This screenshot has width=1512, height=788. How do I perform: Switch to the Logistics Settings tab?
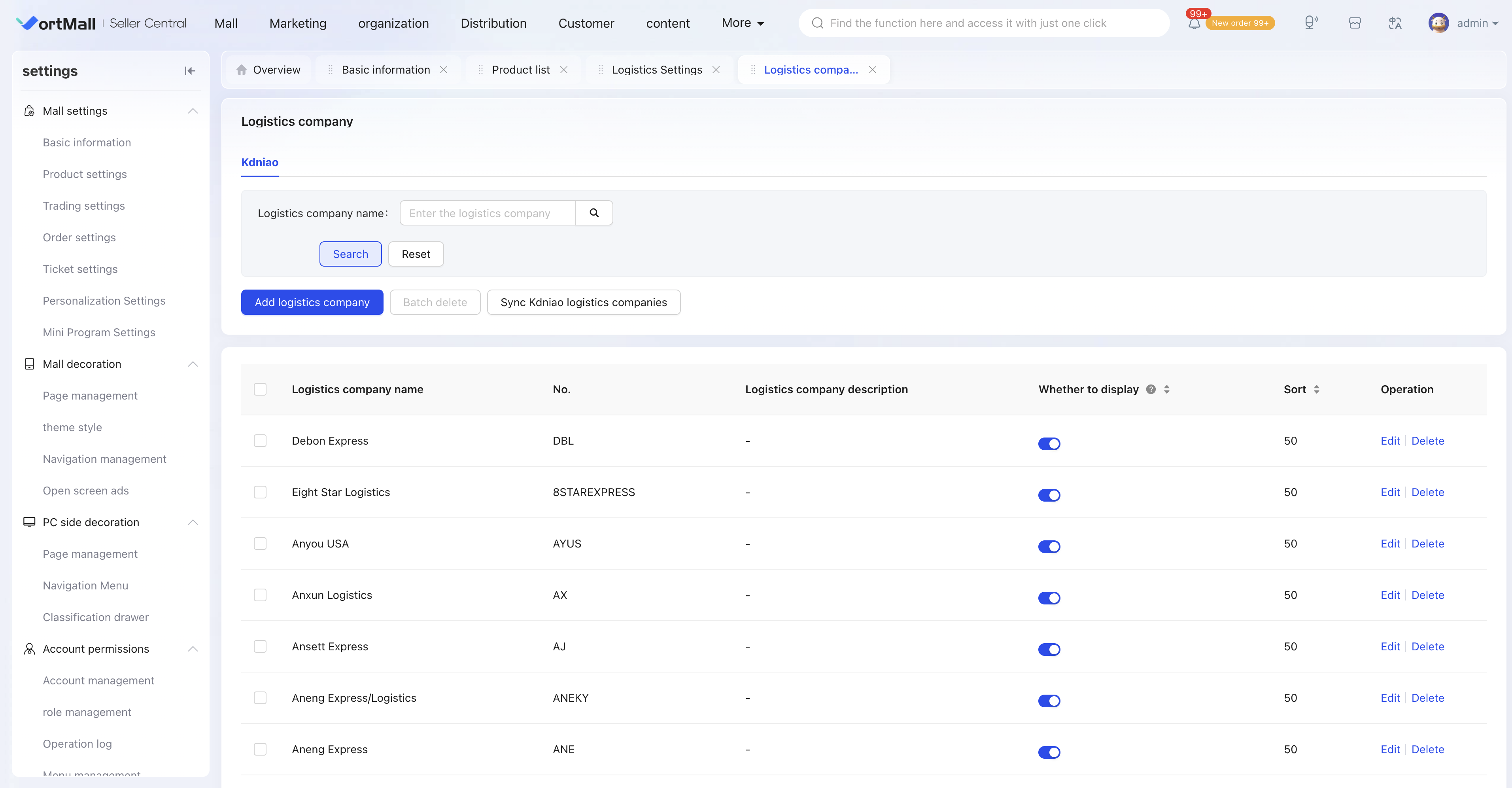(x=657, y=70)
